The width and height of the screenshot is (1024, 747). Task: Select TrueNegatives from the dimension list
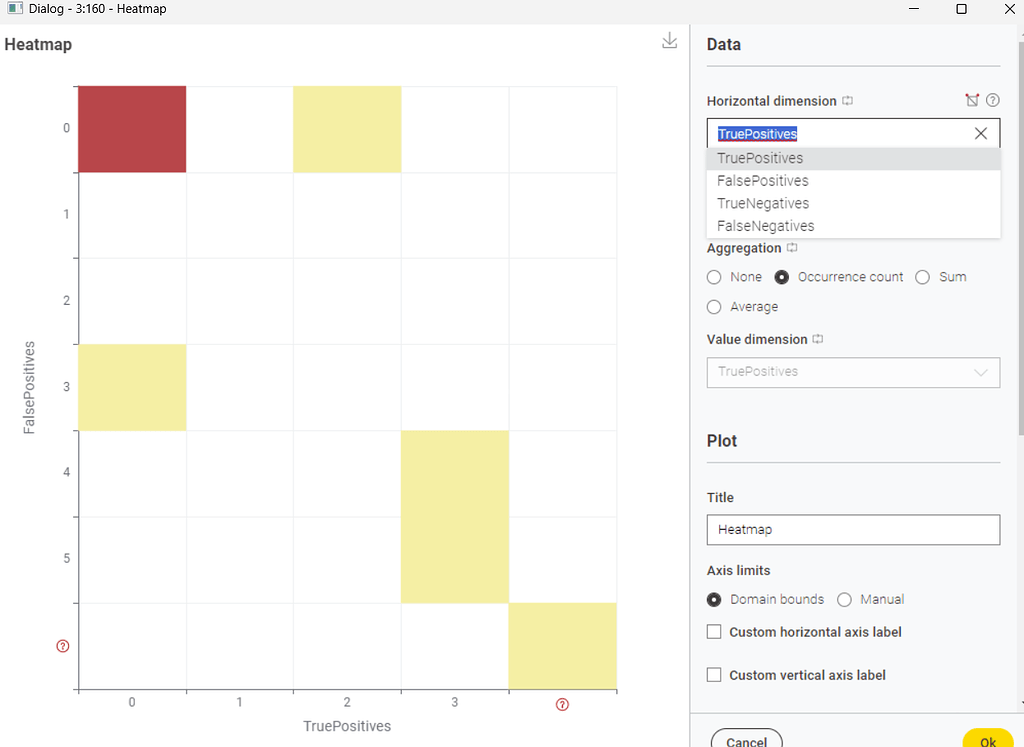coord(763,203)
